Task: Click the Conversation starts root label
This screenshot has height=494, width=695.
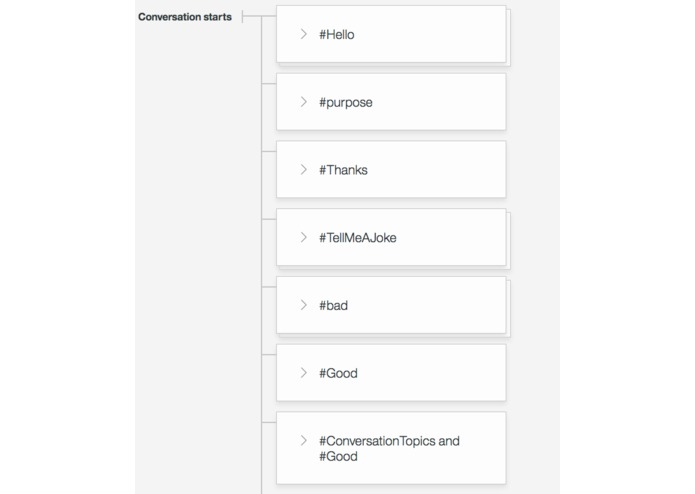Action: pos(185,17)
